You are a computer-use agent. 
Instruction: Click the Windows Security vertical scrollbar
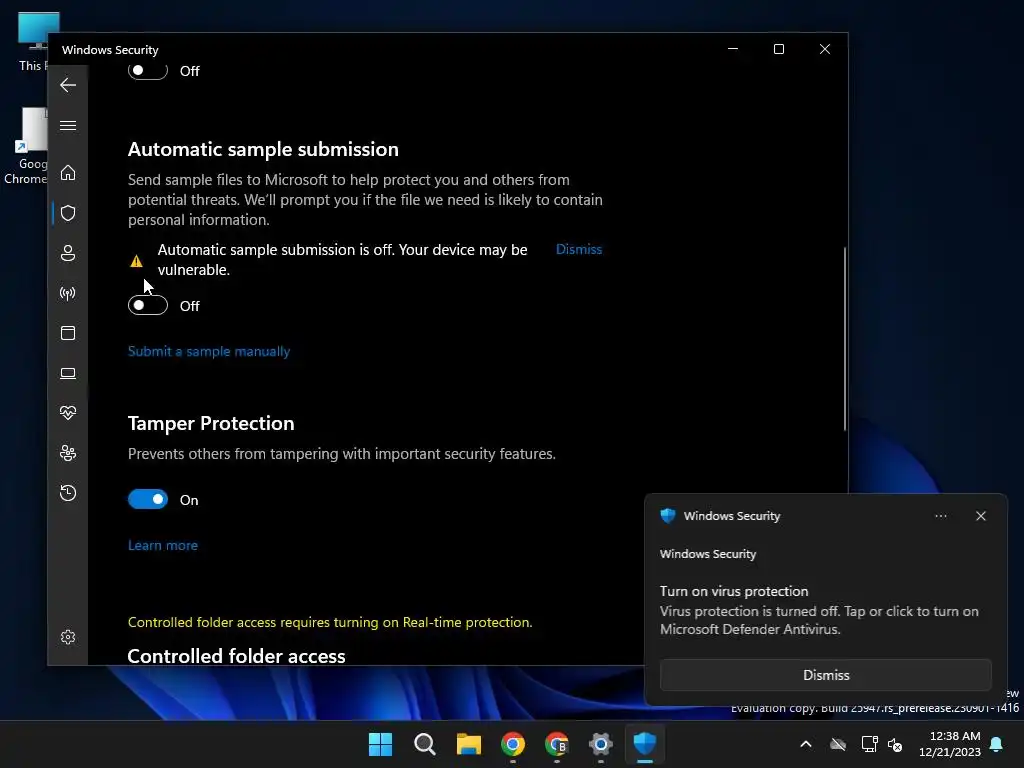point(844,338)
